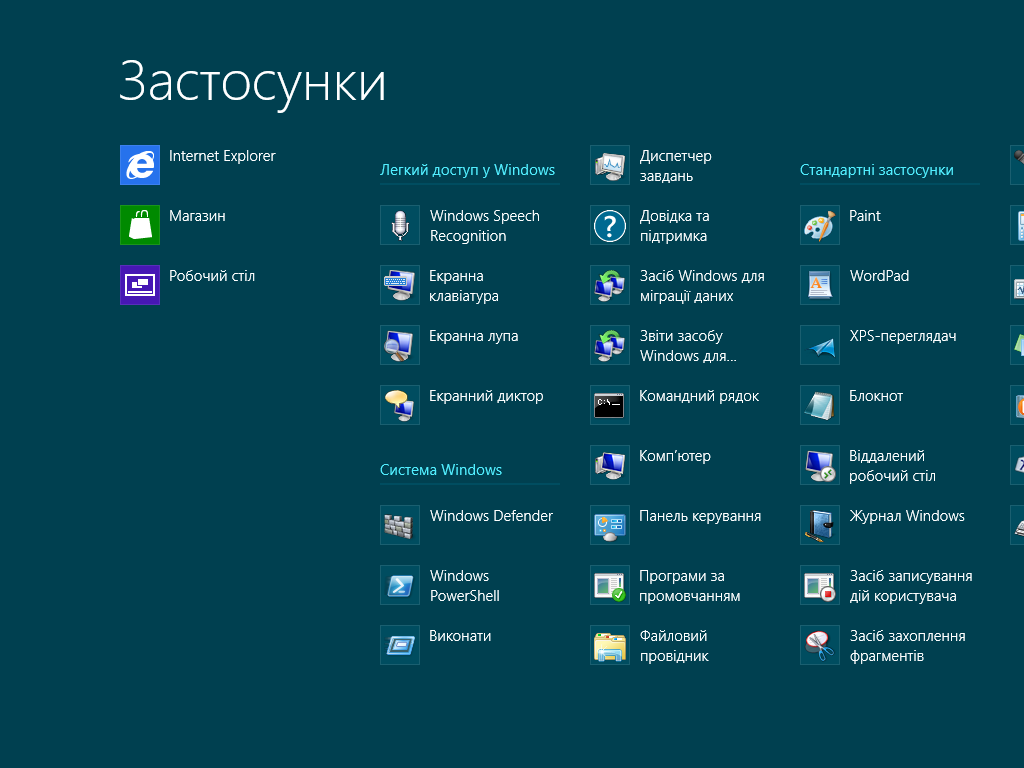This screenshot has height=768, width=1024.
Task: Launch Блокнот notepad icon
Action: pyautogui.click(x=820, y=405)
